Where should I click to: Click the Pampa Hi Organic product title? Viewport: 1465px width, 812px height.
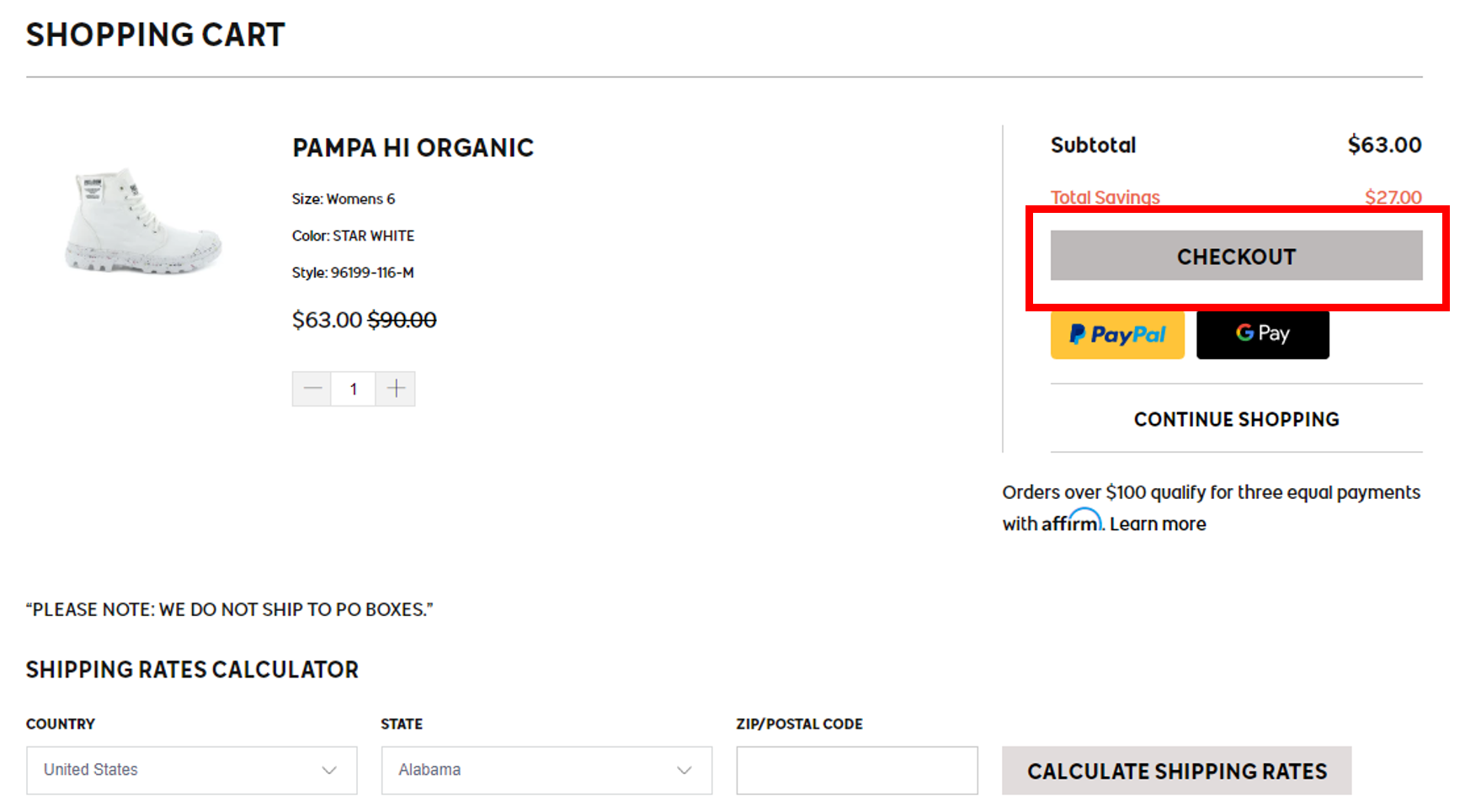pos(413,148)
